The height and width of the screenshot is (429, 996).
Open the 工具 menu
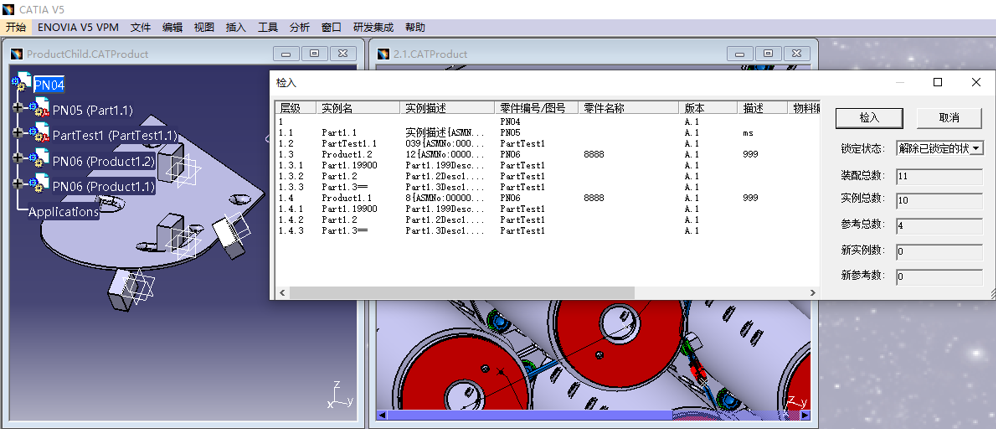(x=267, y=27)
